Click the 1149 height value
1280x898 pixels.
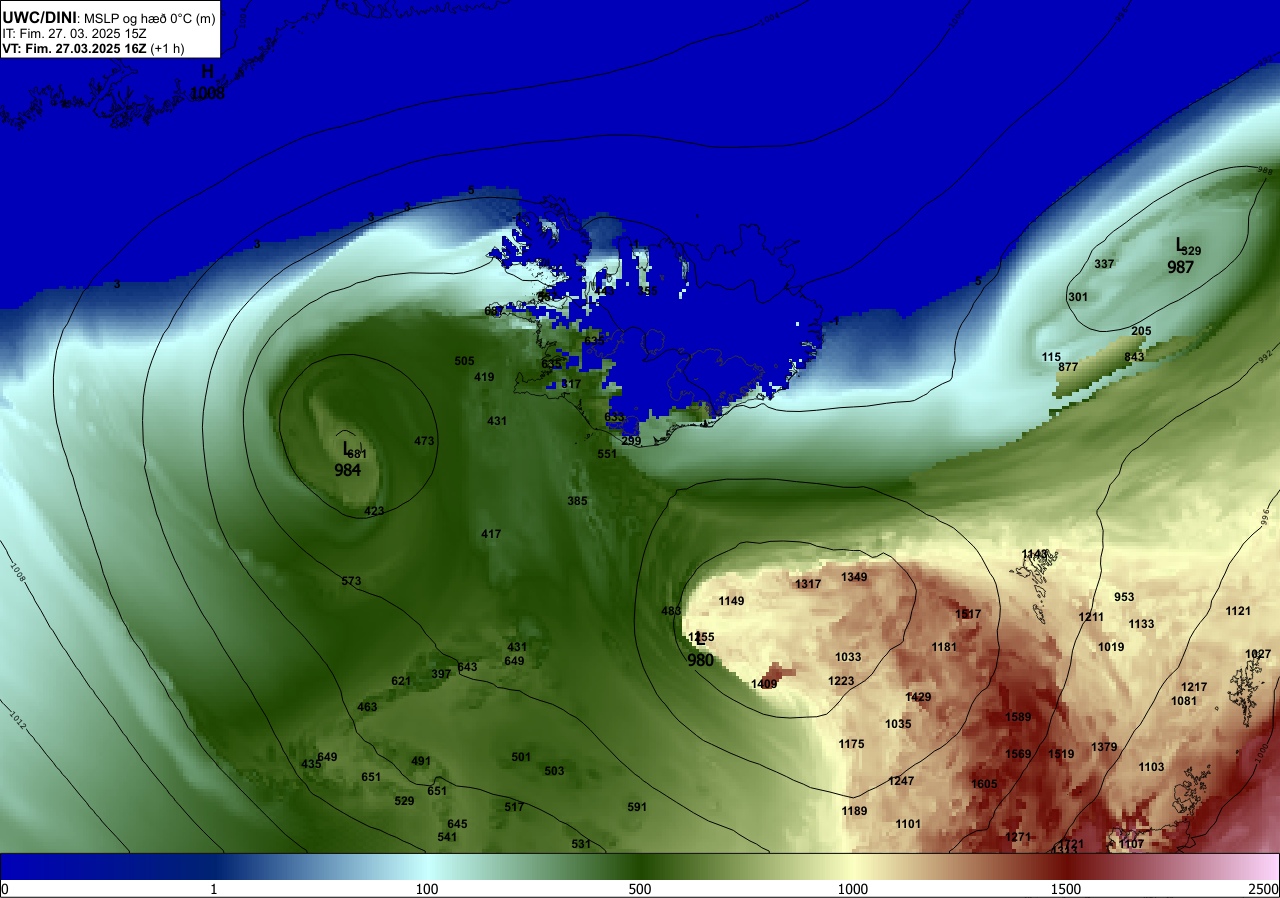click(732, 601)
